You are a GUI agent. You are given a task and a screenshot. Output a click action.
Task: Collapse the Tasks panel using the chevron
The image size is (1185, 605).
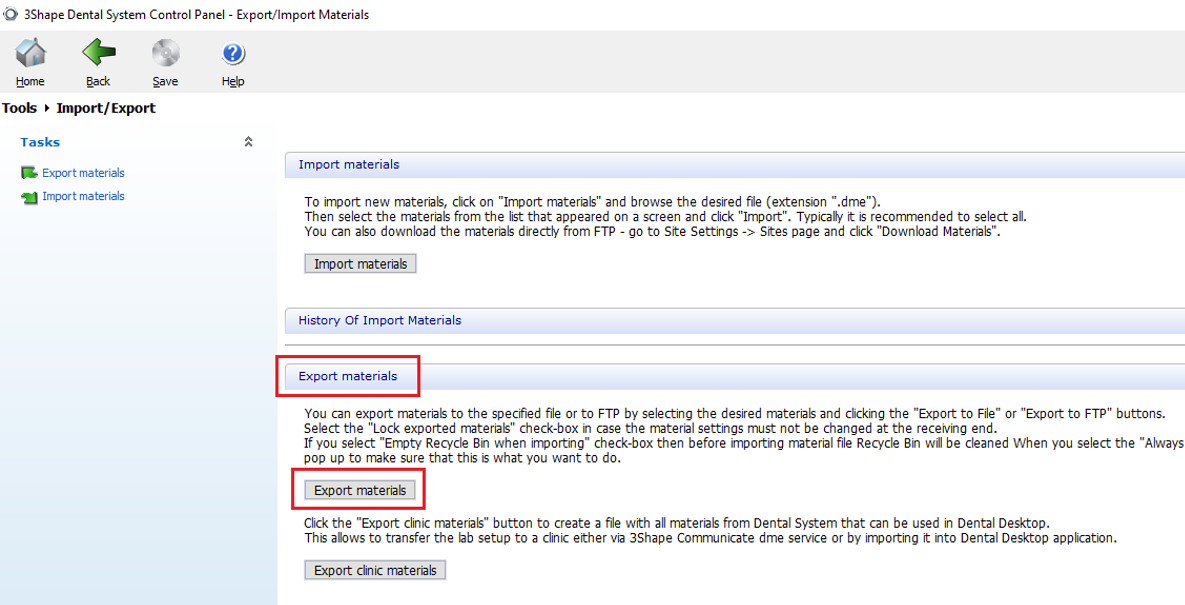point(248,142)
